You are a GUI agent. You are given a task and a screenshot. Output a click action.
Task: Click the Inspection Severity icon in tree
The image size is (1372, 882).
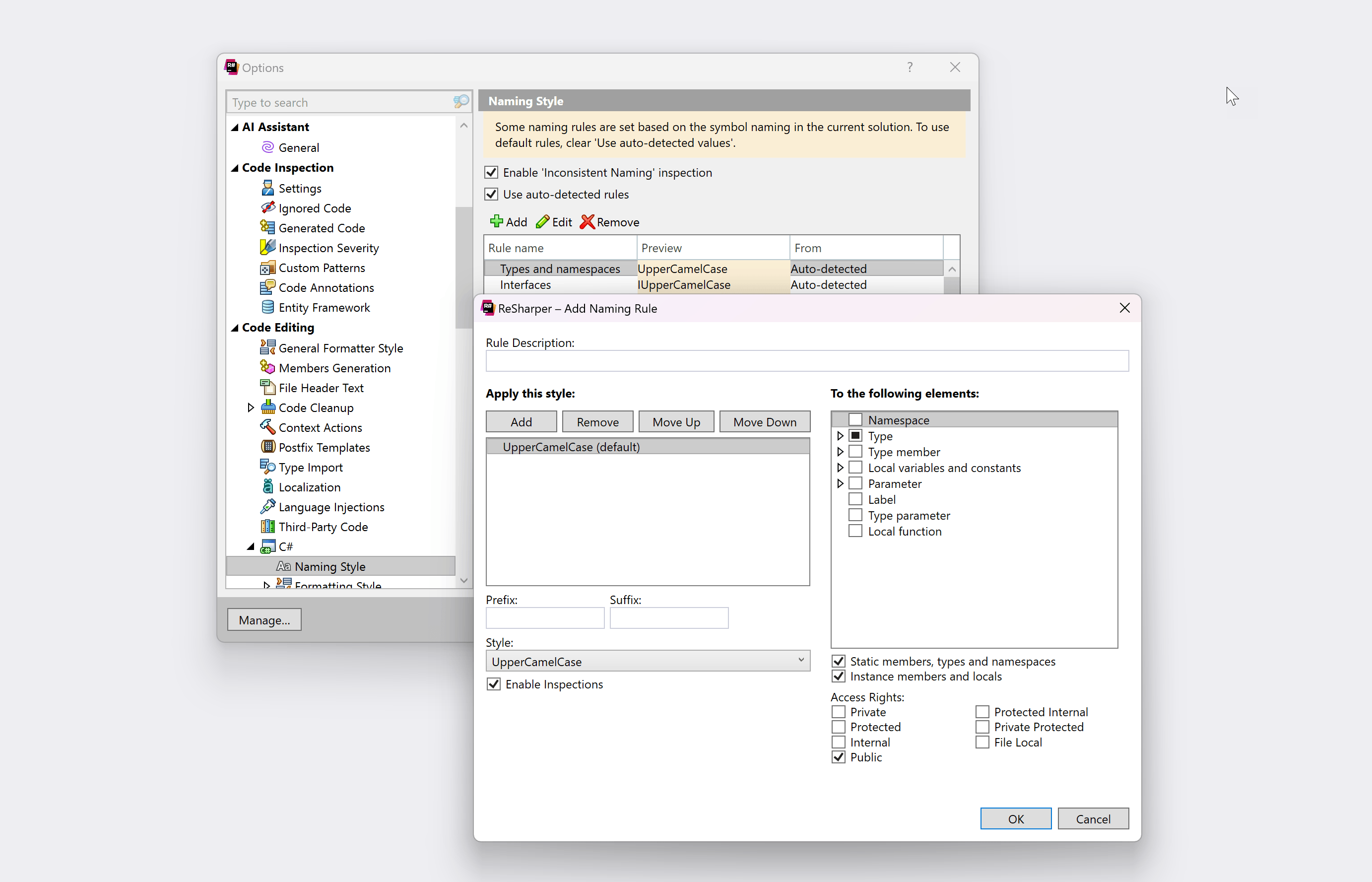(267, 247)
